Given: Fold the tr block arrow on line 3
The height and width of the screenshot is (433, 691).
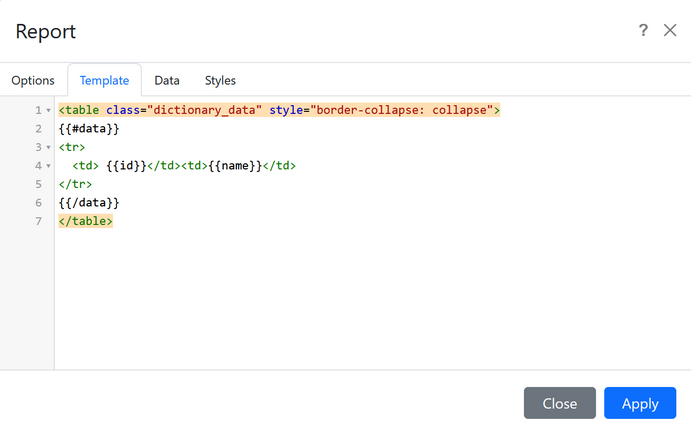Looking at the screenshot, I should click(48, 147).
